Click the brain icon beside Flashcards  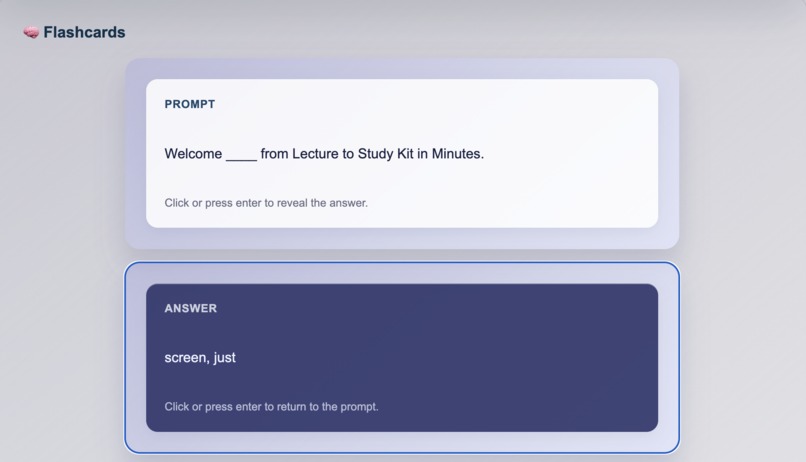coord(31,32)
